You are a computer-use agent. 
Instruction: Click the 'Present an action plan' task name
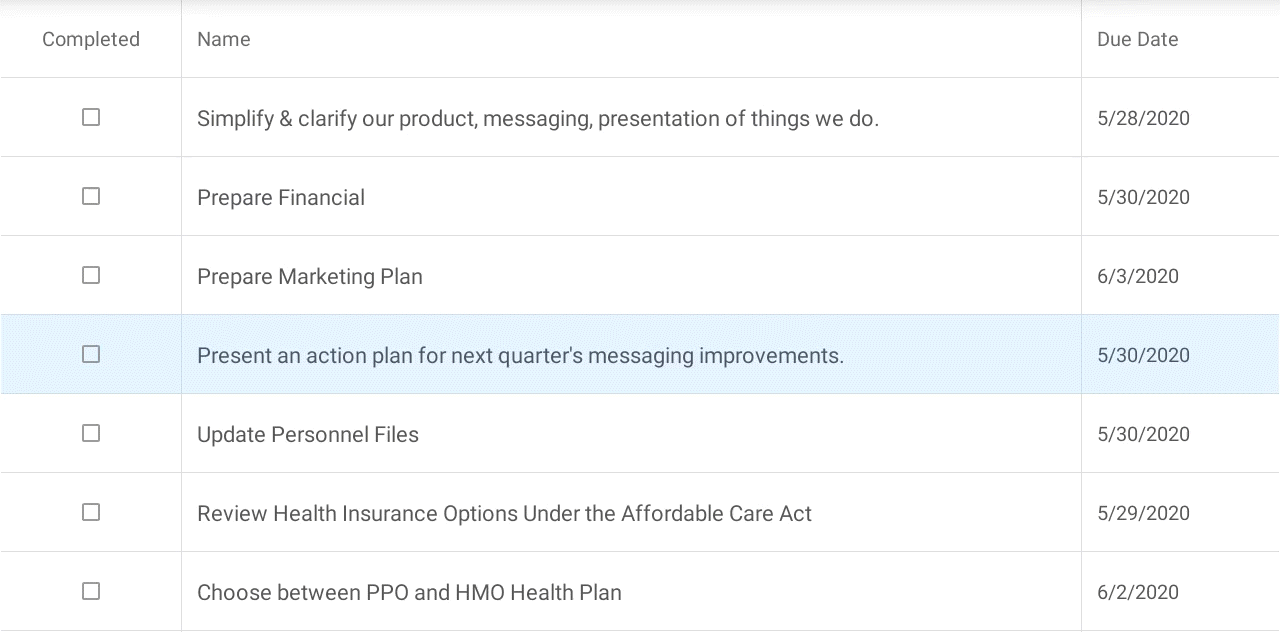pos(520,355)
